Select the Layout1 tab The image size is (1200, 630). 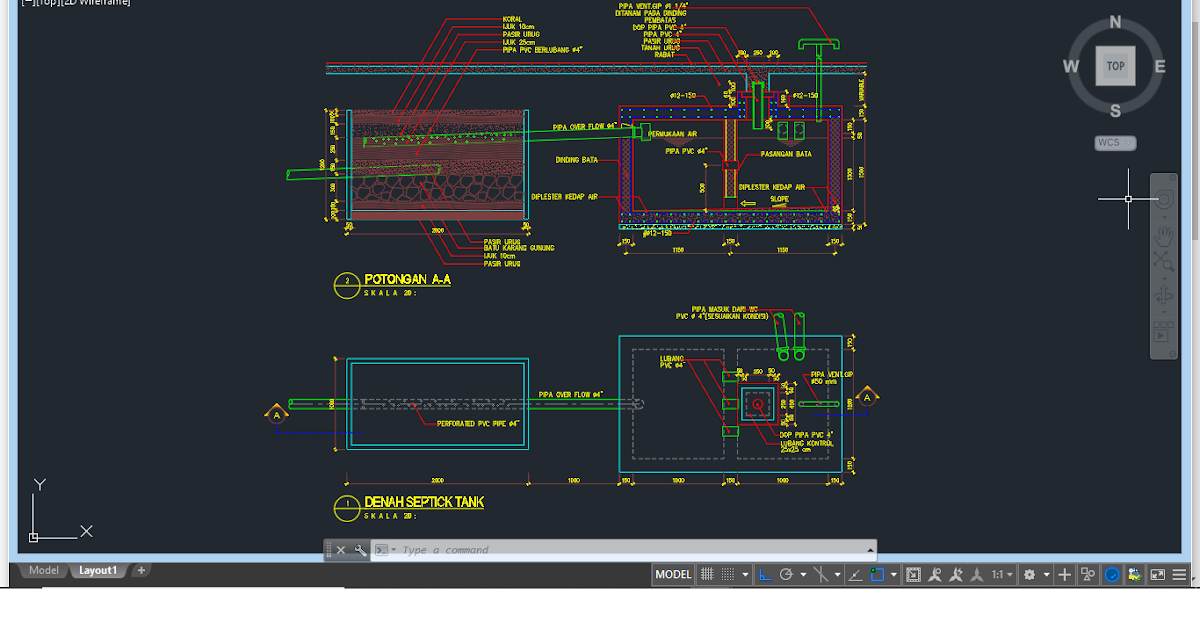coord(97,570)
